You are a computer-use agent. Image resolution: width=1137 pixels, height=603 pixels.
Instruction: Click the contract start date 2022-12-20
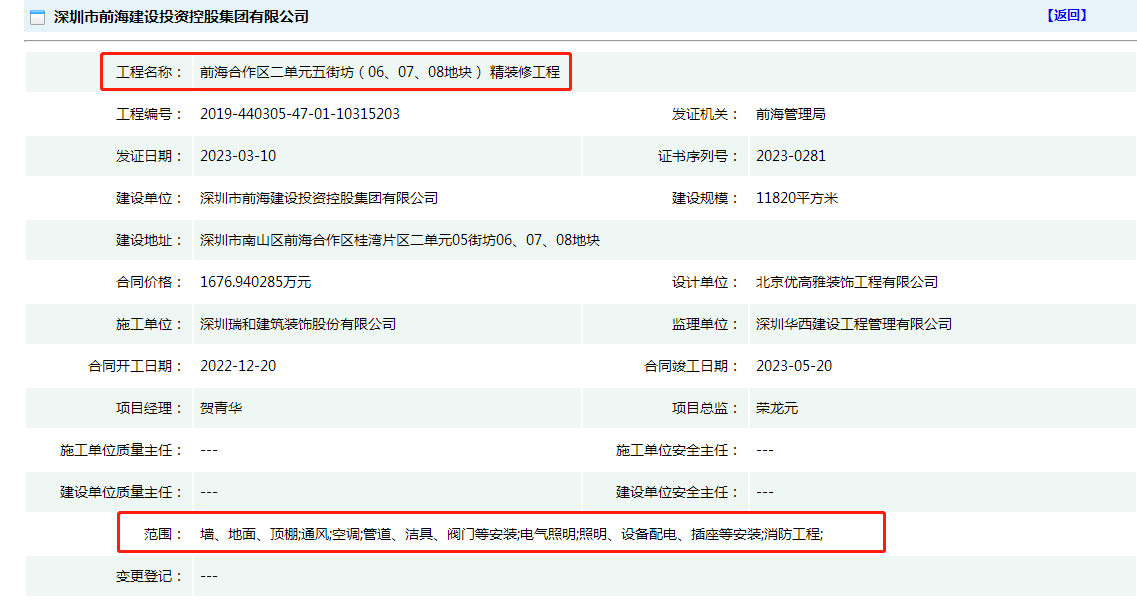coord(238,366)
